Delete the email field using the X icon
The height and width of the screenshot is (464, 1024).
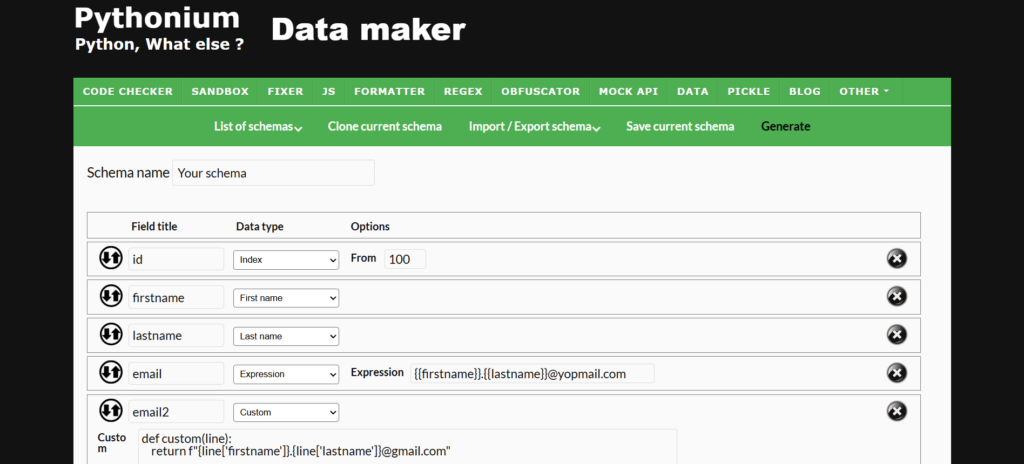click(897, 373)
